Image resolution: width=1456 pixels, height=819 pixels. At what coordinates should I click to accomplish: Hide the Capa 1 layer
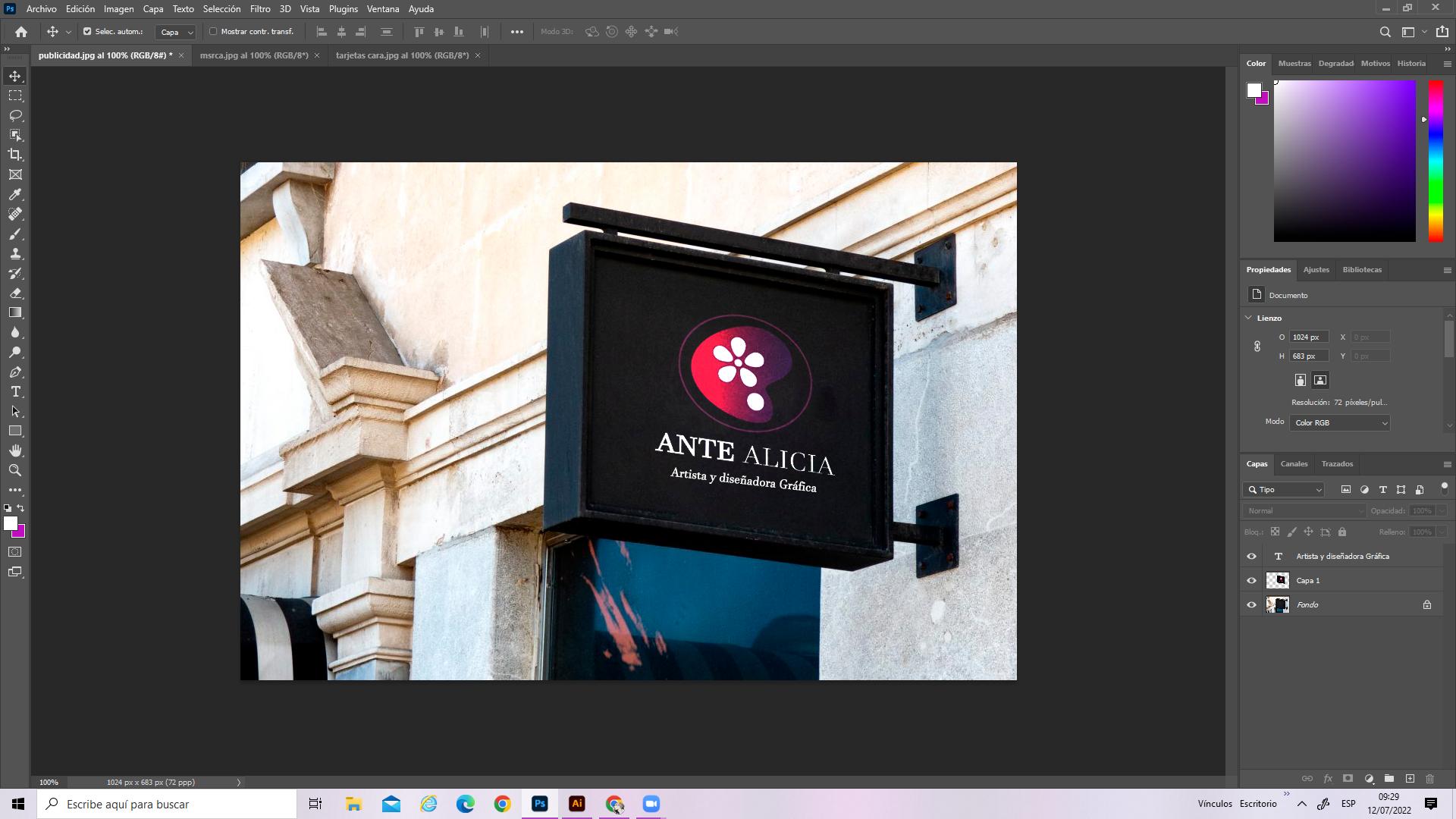[x=1251, y=581]
